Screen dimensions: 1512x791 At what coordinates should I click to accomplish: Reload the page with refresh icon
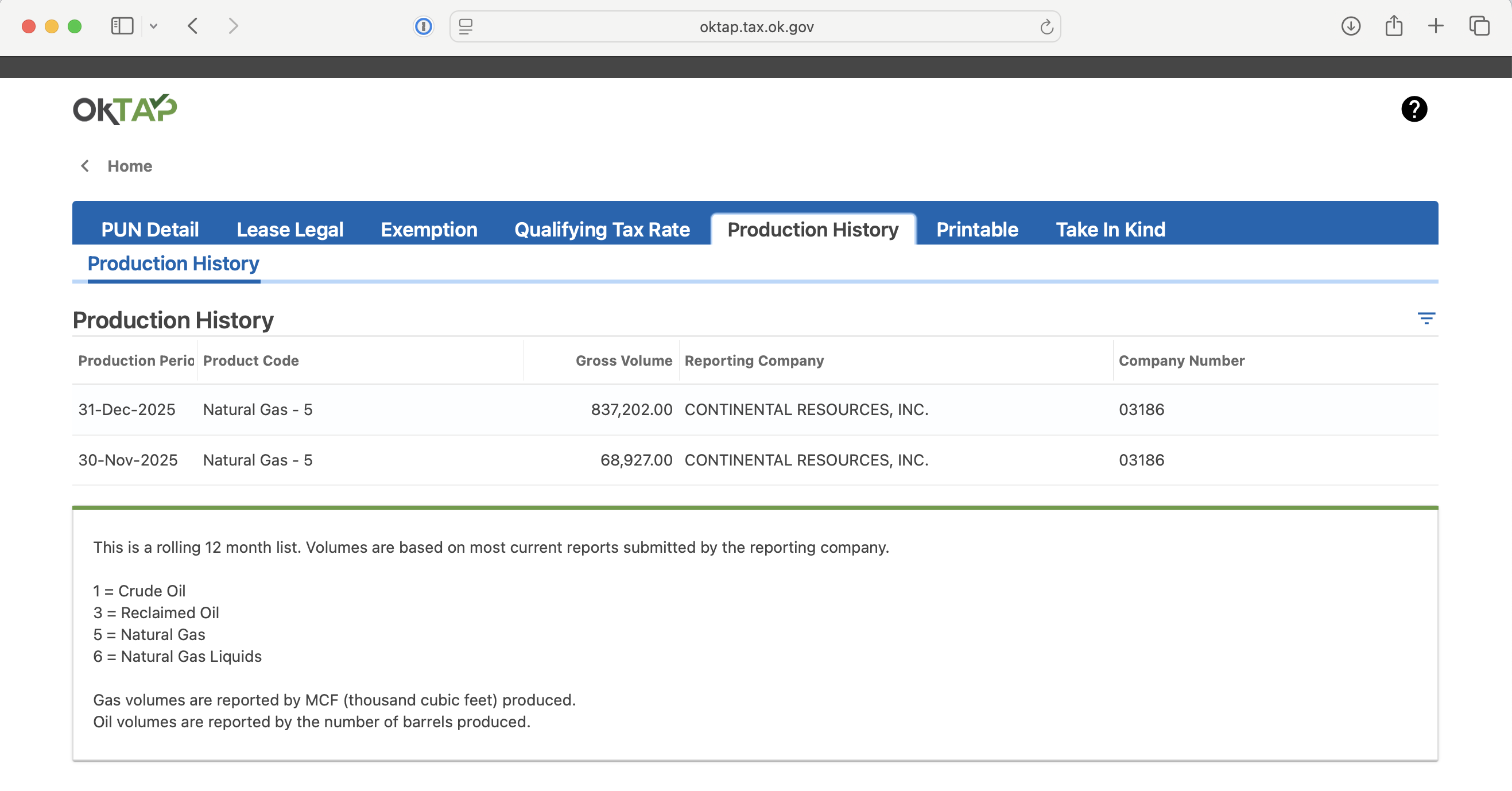click(1046, 27)
